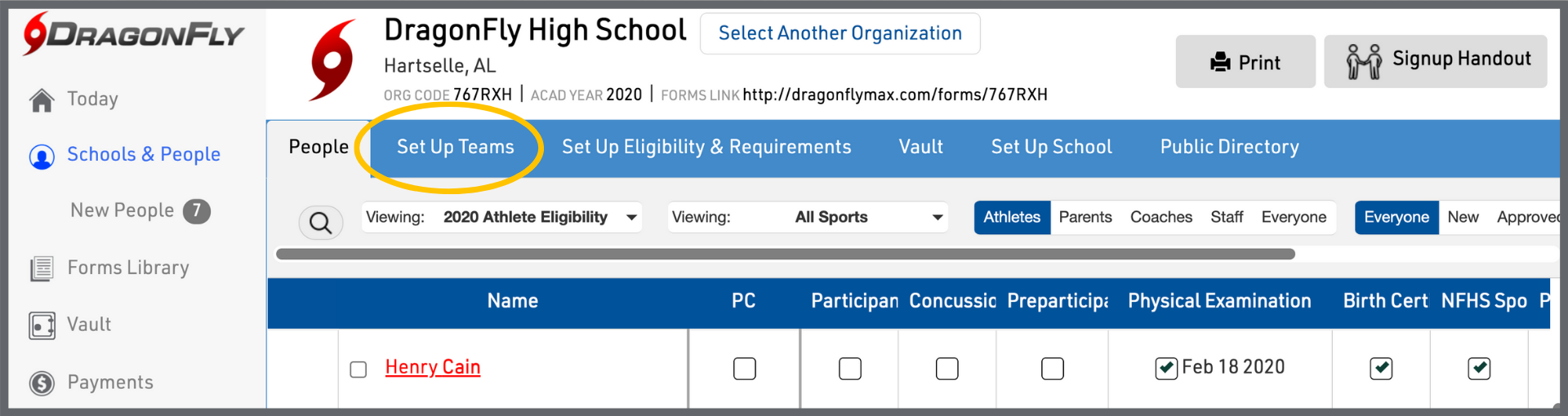The width and height of the screenshot is (1568, 416).
Task: Click the horizontal scrollbar above the table
Action: (x=784, y=254)
